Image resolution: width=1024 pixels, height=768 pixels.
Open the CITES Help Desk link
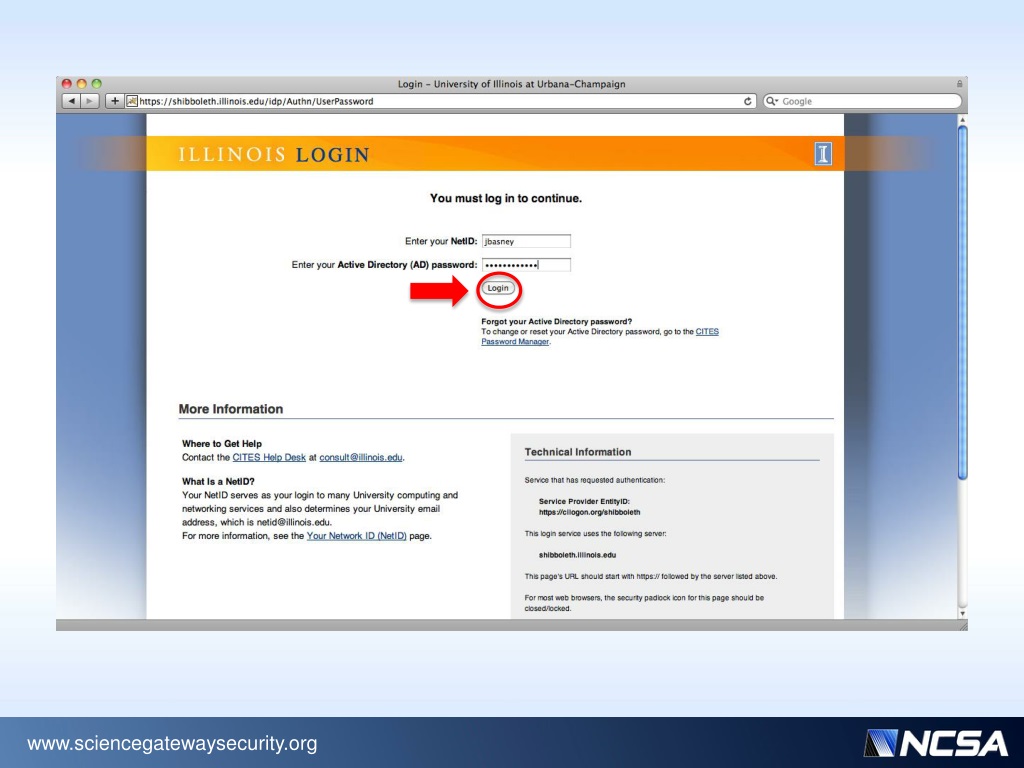pos(269,457)
